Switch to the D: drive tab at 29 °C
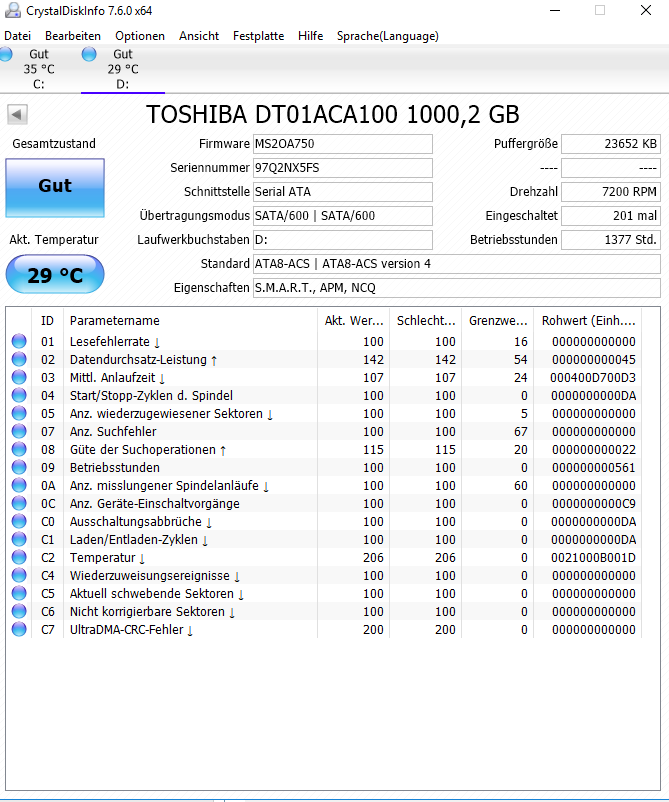The width and height of the screenshot is (669, 802). (123, 69)
